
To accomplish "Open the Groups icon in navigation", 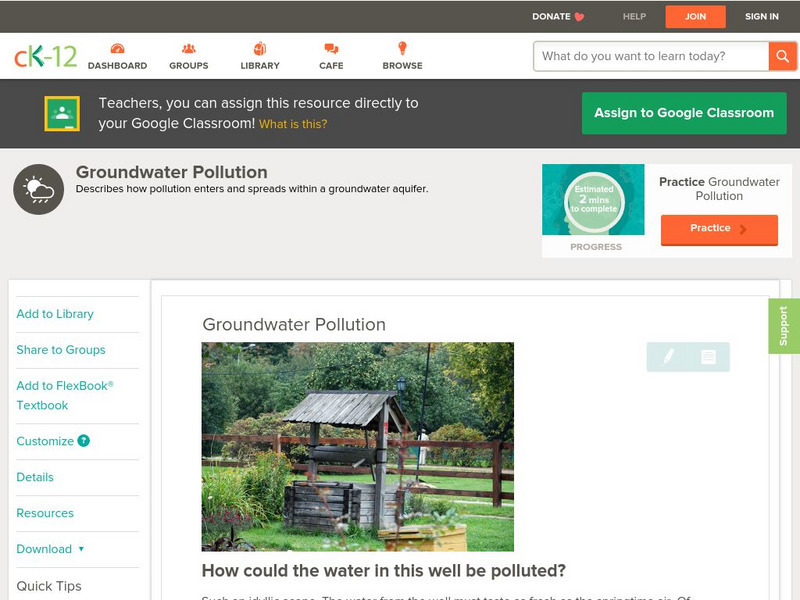I will (188, 49).
